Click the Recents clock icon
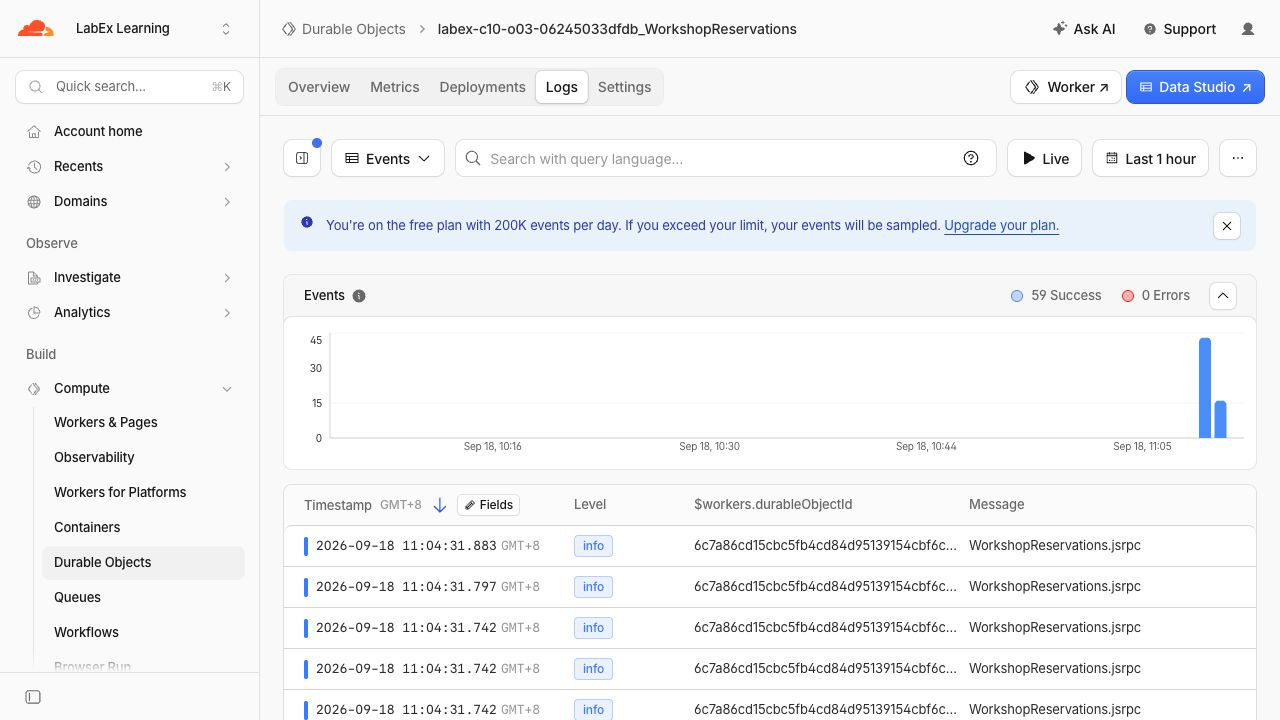This screenshot has width=1280, height=720. [34, 166]
